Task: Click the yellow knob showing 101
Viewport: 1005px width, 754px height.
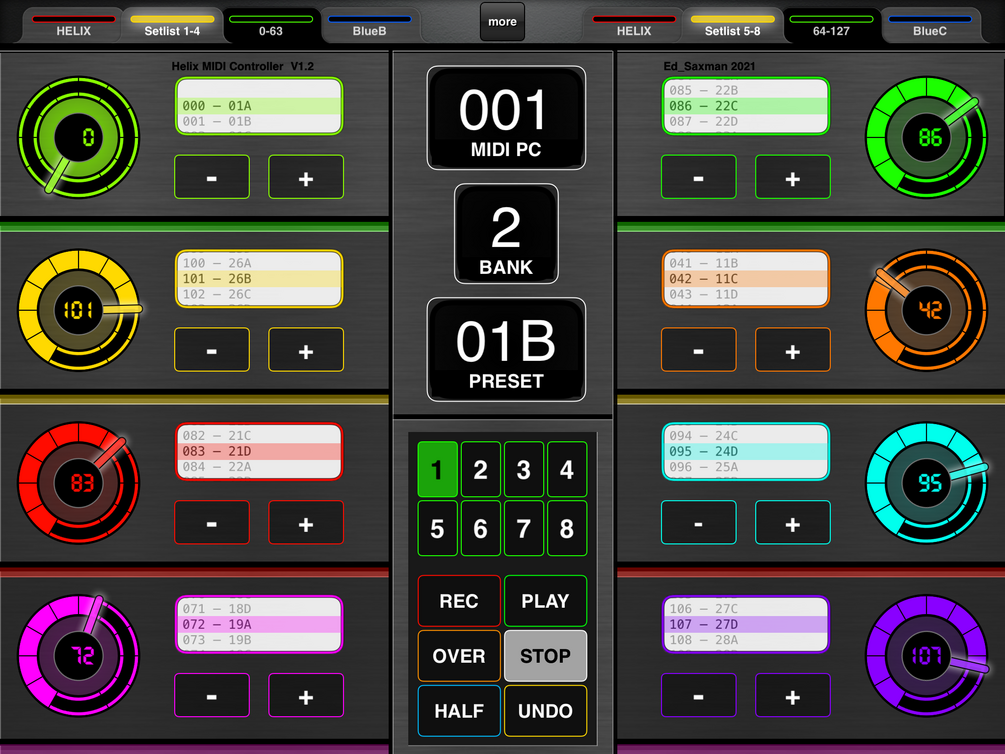Action: [x=79, y=310]
